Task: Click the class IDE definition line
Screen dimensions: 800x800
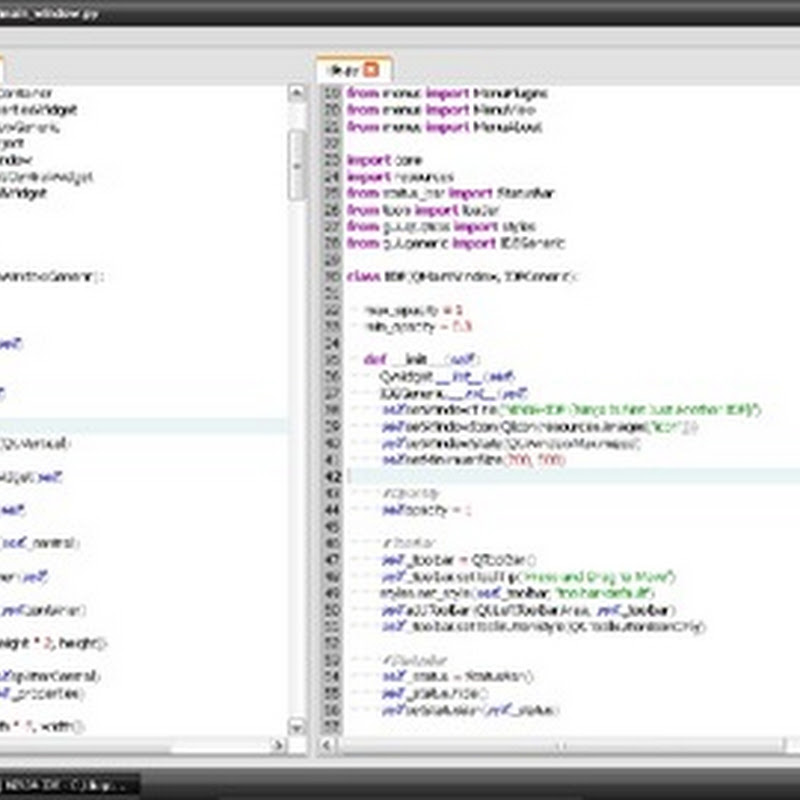Action: 462,276
